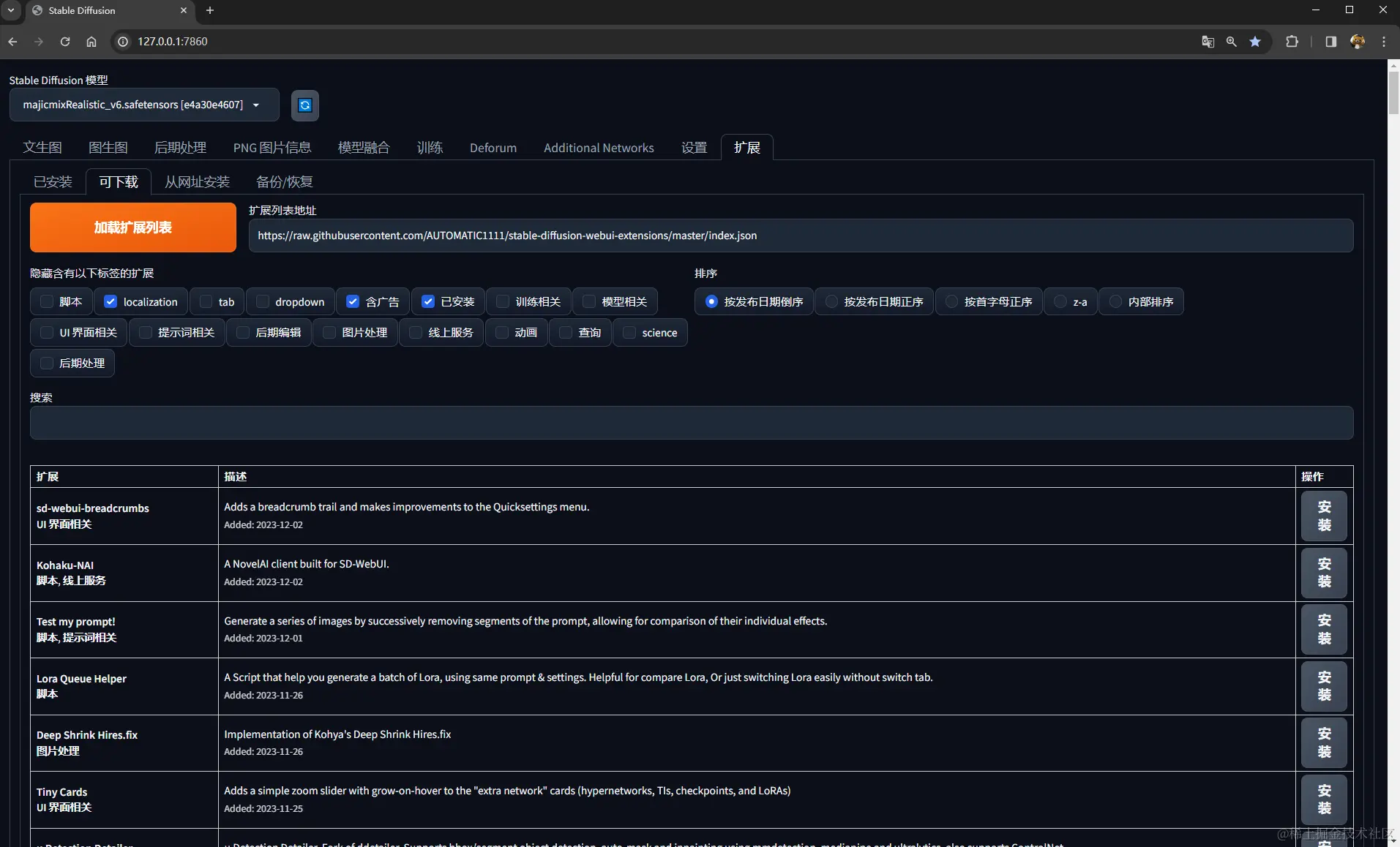Check the 动画 checkbox

tap(502, 332)
